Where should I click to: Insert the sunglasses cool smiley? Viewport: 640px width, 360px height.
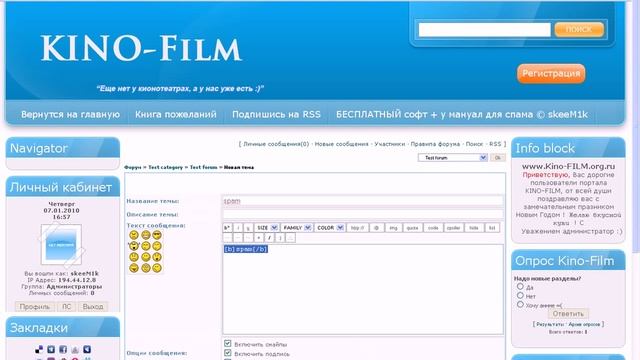point(157,235)
